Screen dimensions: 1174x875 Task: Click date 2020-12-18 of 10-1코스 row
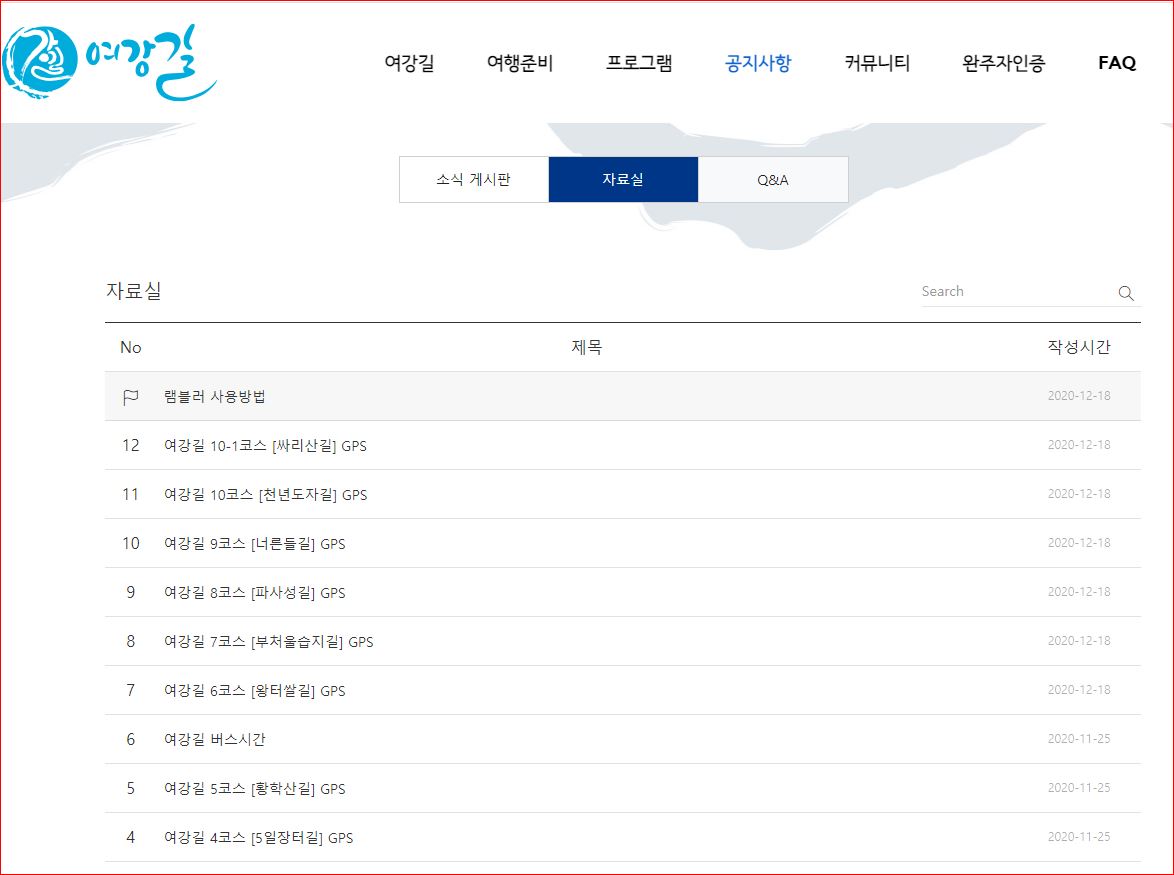(1079, 445)
